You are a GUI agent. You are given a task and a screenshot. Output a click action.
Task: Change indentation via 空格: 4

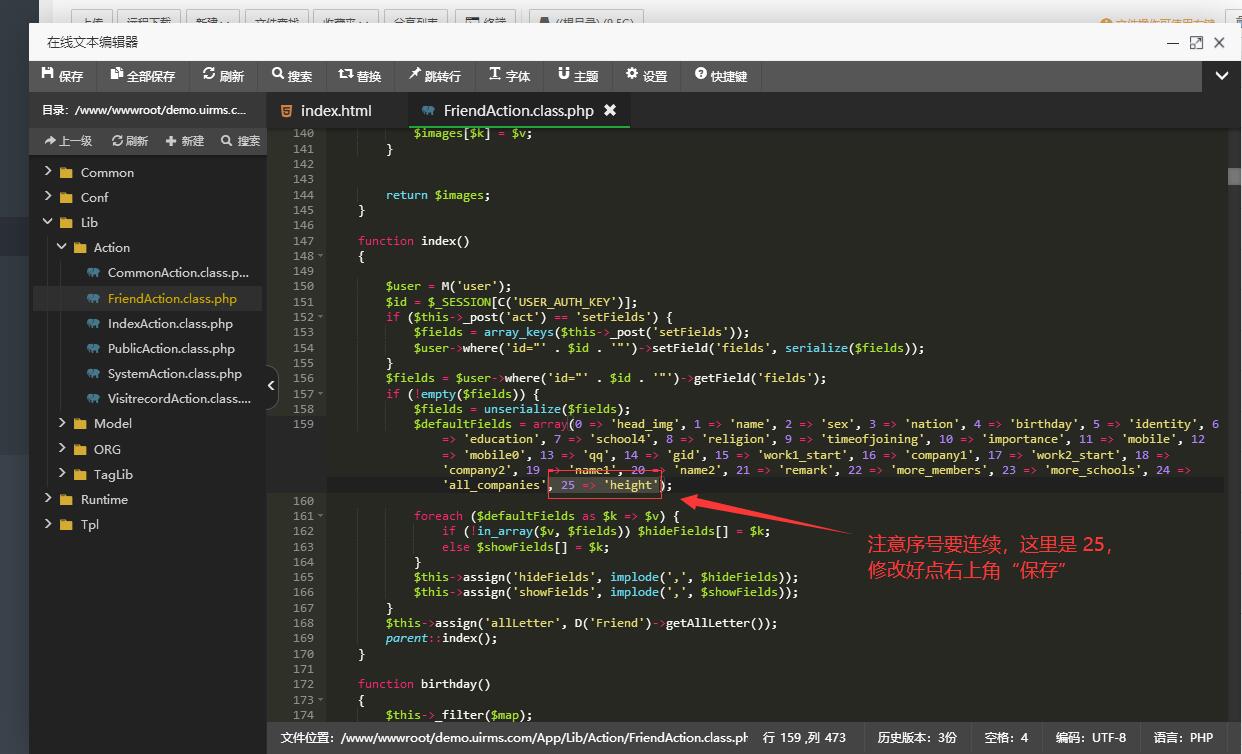[1006, 738]
